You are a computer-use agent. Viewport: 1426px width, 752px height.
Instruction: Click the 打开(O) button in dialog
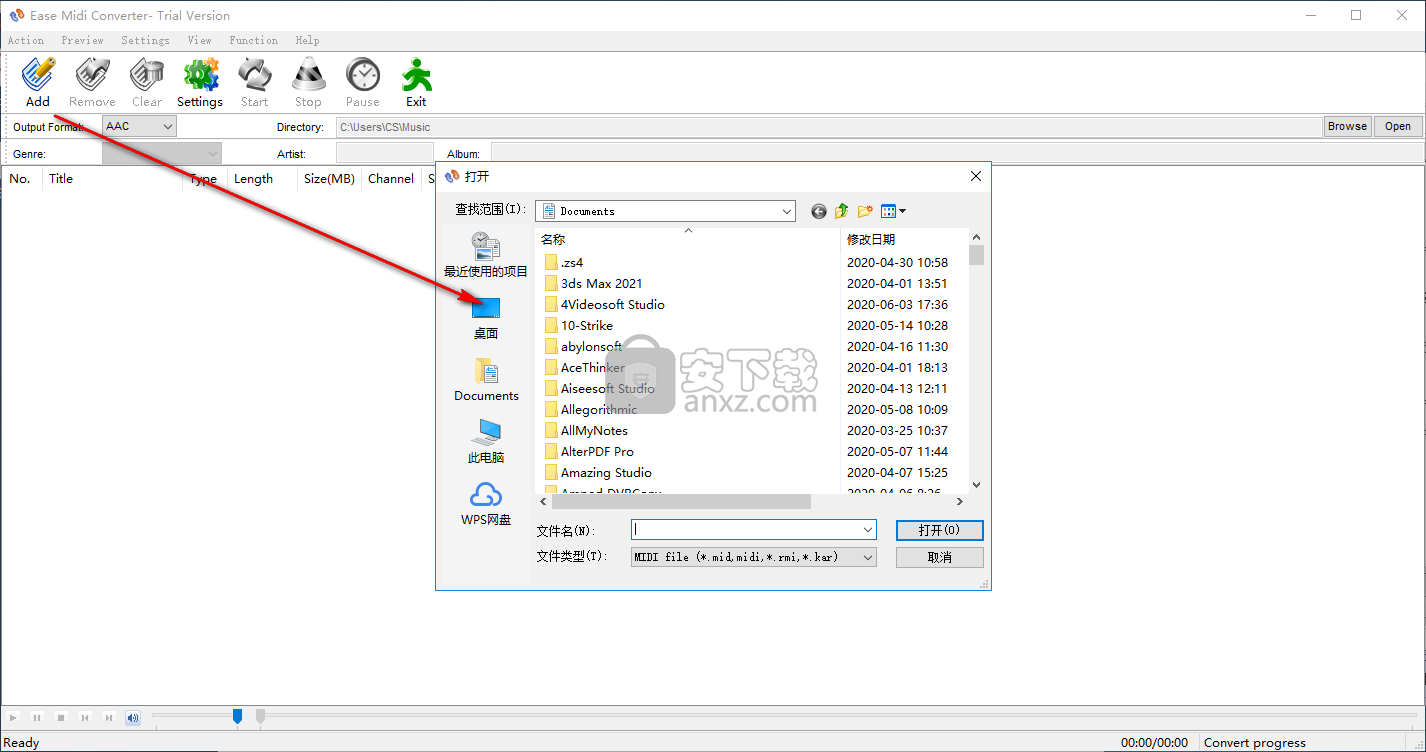pyautogui.click(x=939, y=530)
